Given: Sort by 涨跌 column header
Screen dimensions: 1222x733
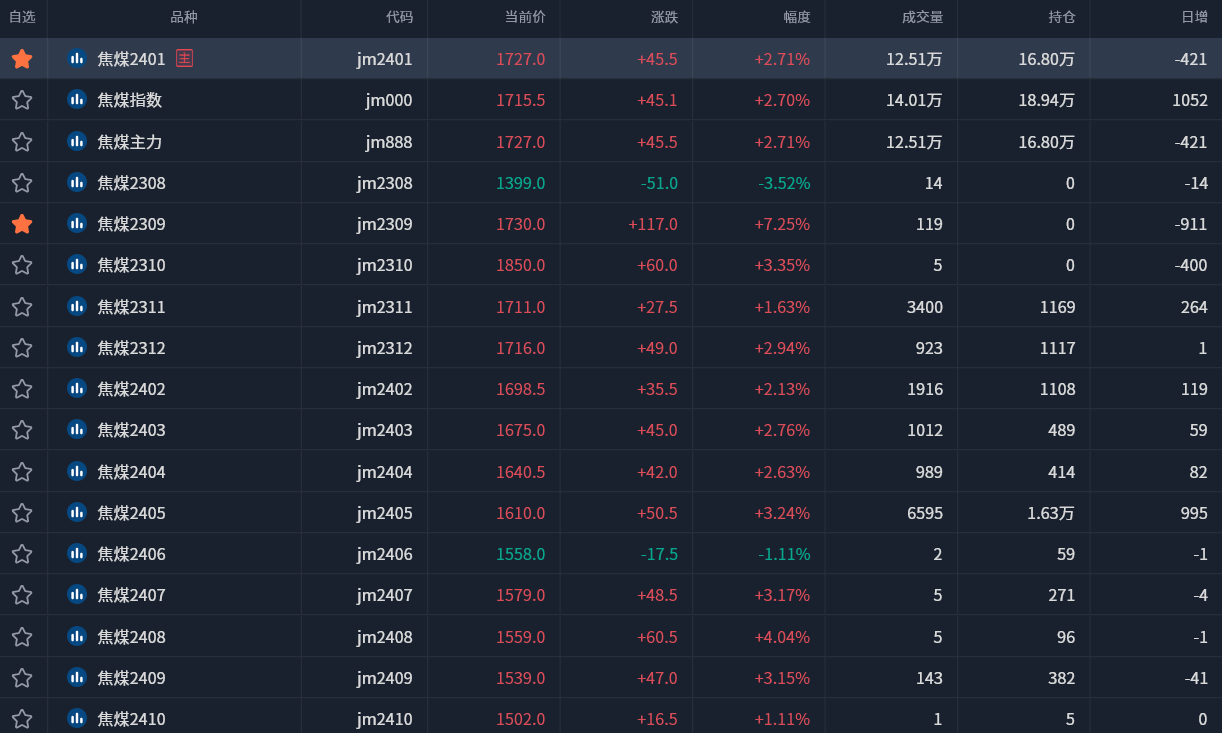Looking at the screenshot, I should pyautogui.click(x=664, y=17).
